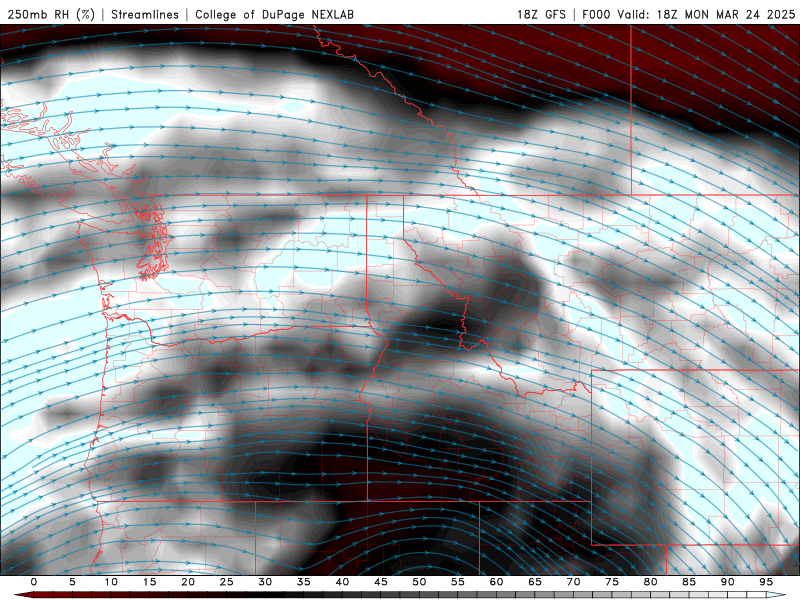Click the '15' colorbar scale label
This screenshot has width=800, height=600.
tap(149, 582)
